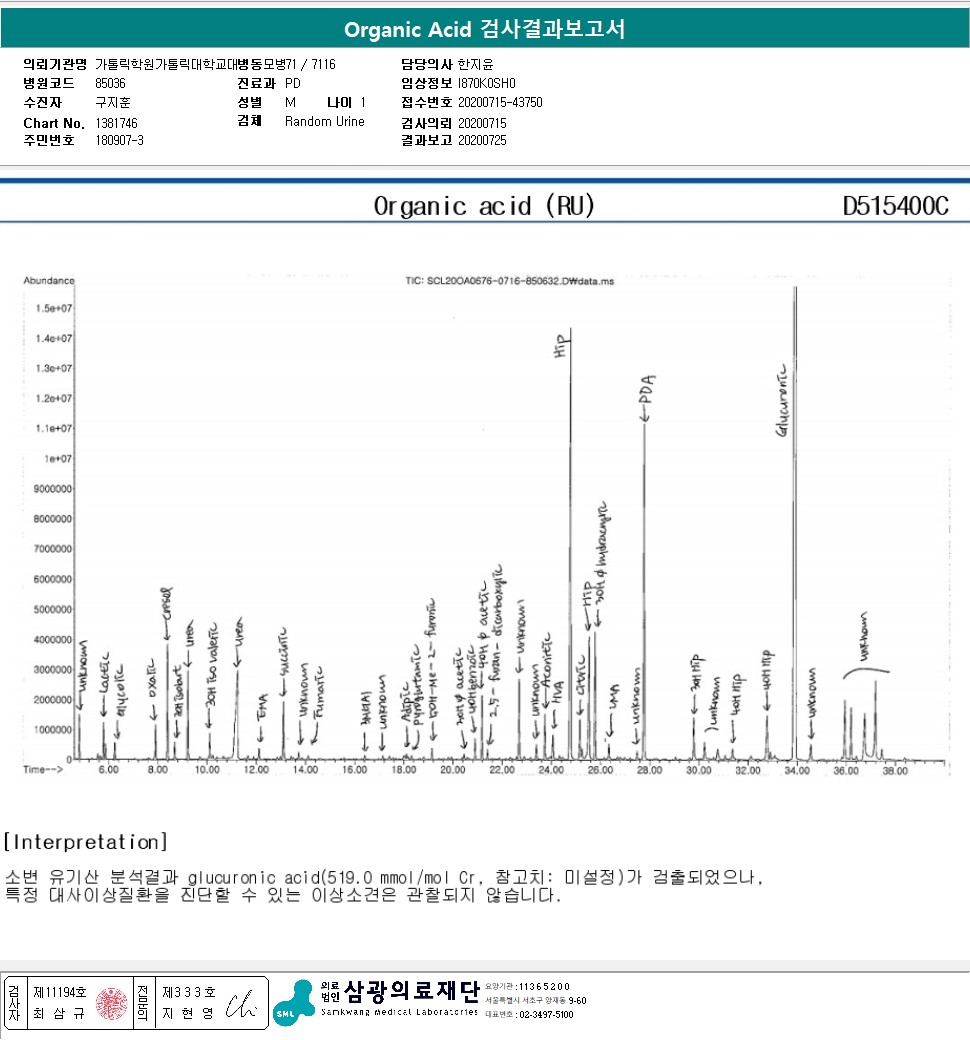Click specialist name '지 현 영'

coord(188,1013)
